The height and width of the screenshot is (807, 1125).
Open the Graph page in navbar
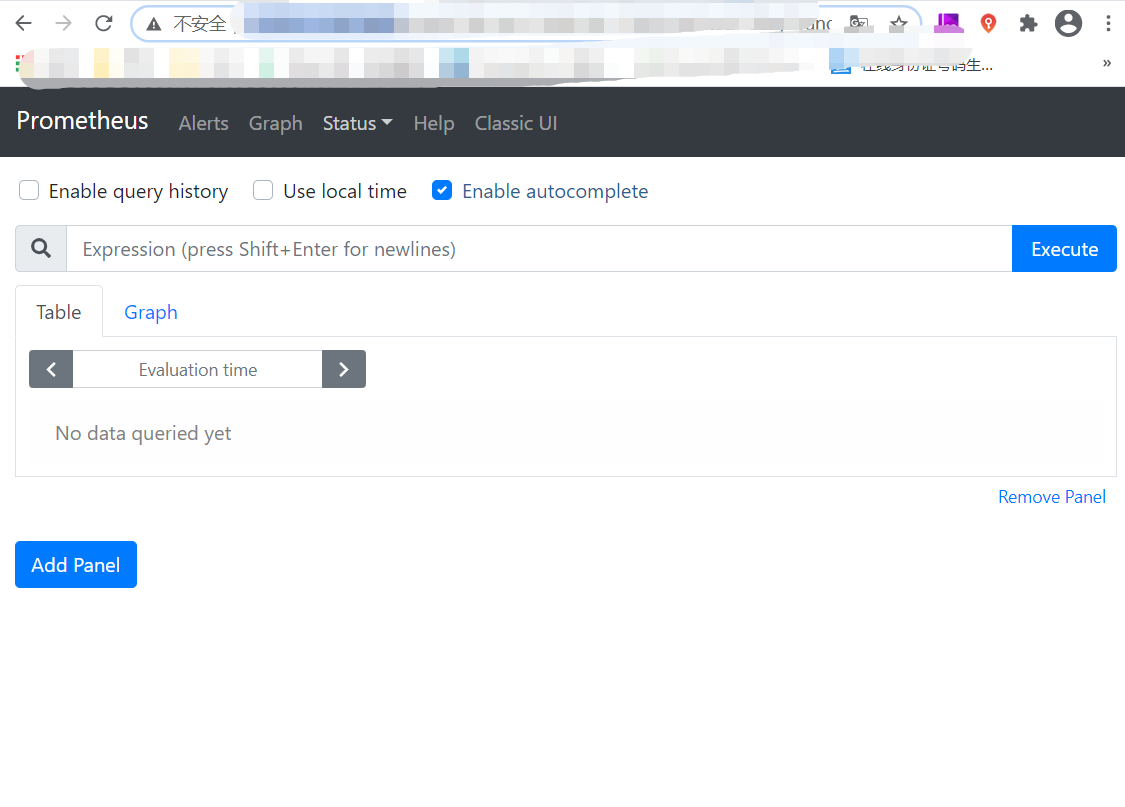pyautogui.click(x=276, y=123)
